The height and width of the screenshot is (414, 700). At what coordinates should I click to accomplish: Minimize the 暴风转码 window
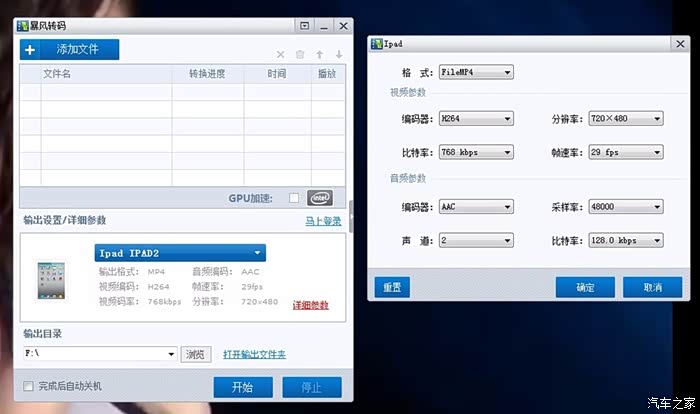click(x=324, y=26)
